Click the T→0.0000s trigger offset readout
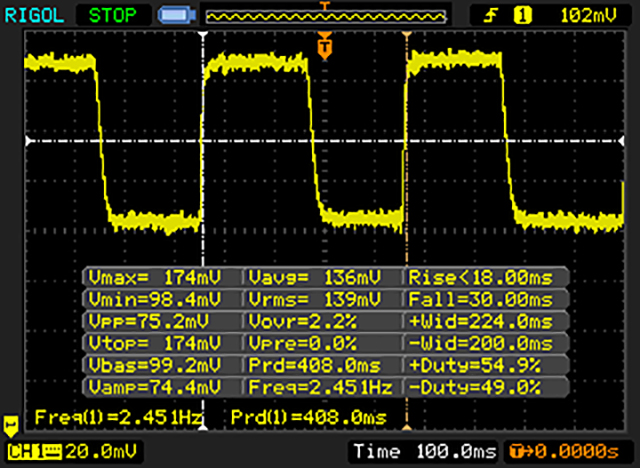The height and width of the screenshot is (468, 640). click(x=564, y=452)
